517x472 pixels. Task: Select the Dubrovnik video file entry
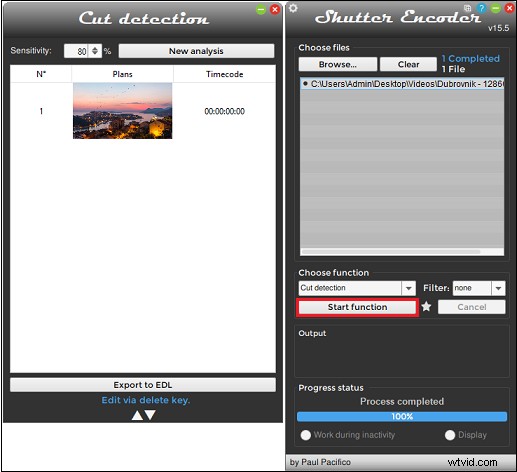coord(402,84)
